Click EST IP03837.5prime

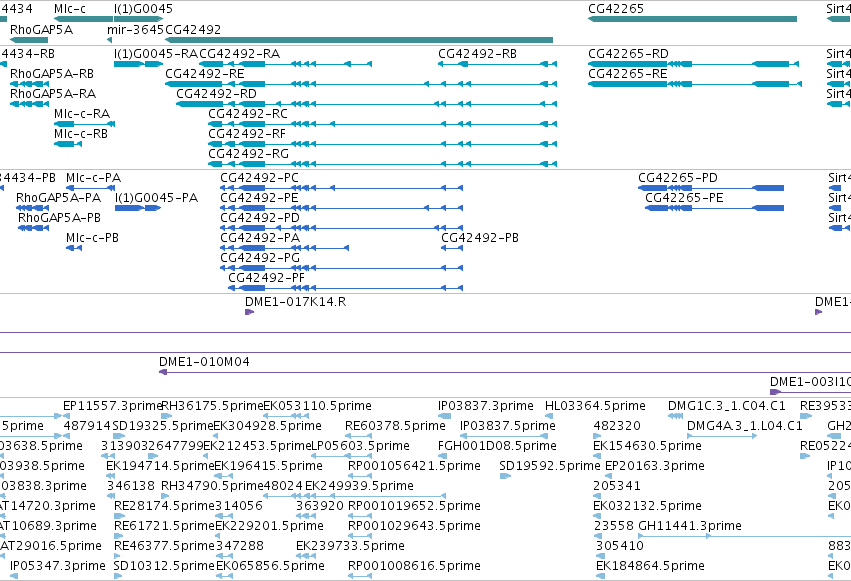coord(507,426)
